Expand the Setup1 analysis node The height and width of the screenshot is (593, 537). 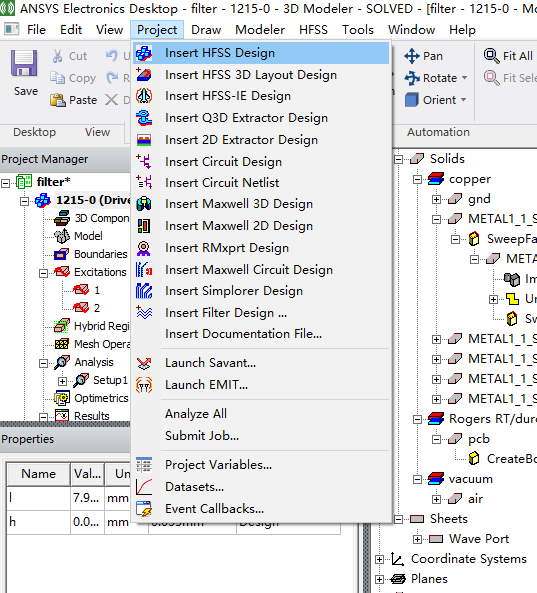62,381
